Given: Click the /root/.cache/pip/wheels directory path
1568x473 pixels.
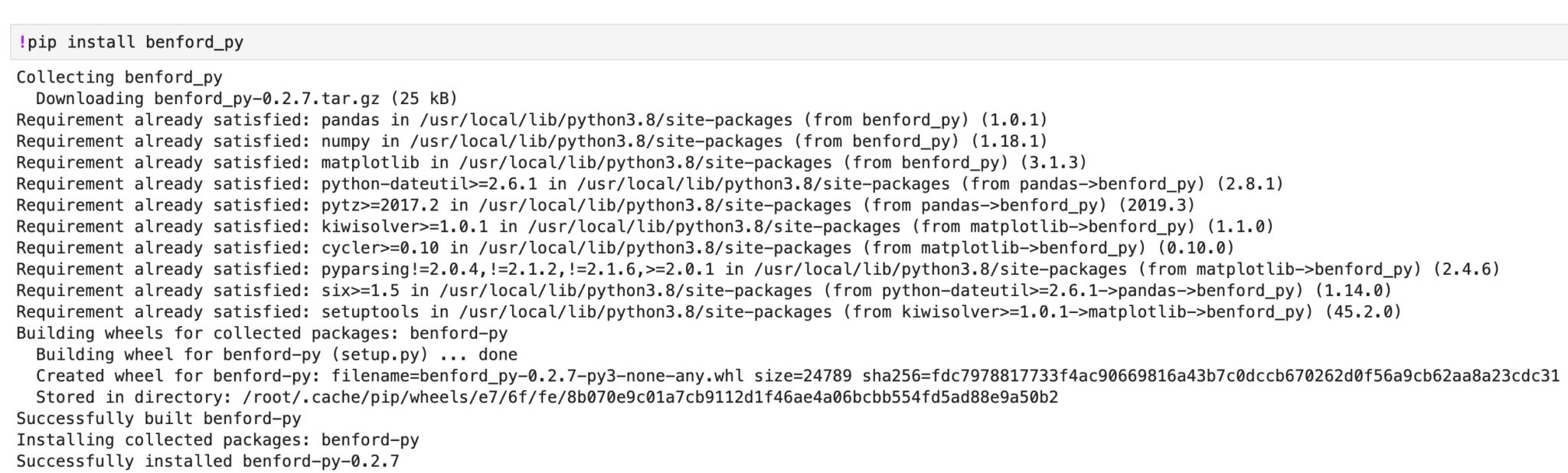Looking at the screenshot, I should tap(650, 397).
